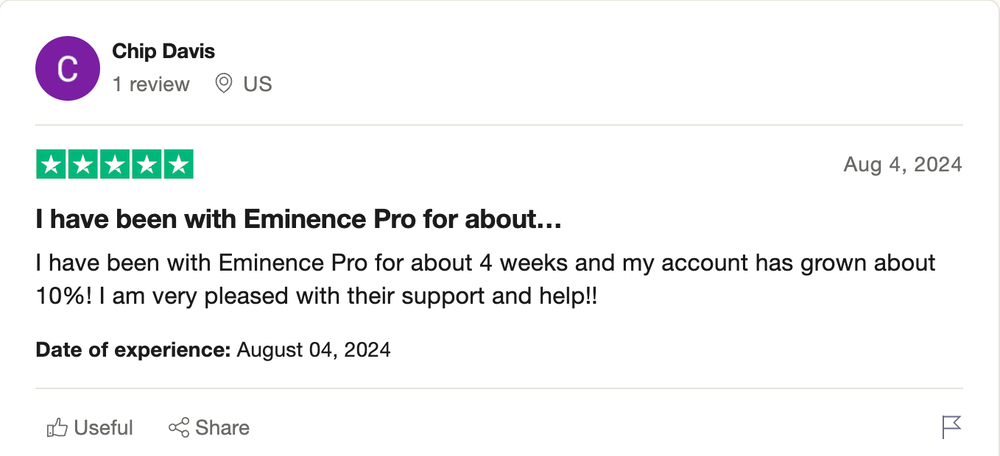
Task: Click the review body paragraph text
Action: [x=485, y=280]
